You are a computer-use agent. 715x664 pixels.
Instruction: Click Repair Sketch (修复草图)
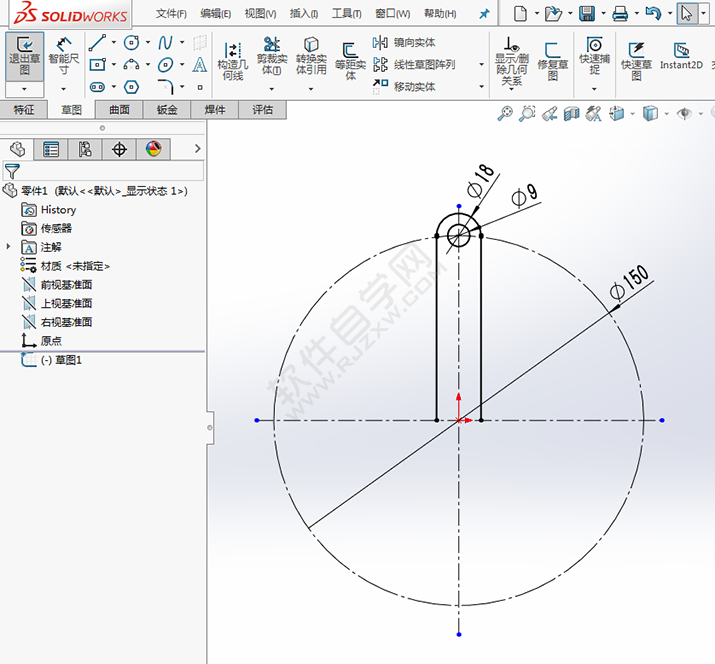point(552,62)
